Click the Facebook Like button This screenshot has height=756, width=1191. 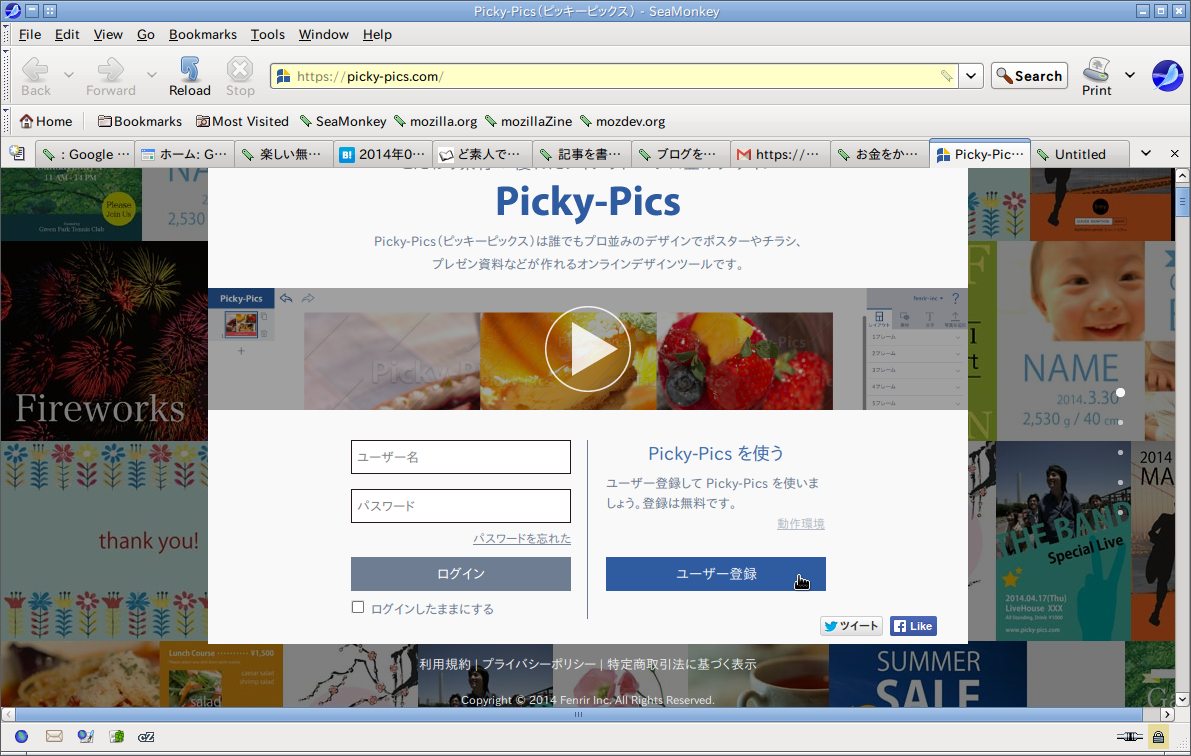click(913, 626)
